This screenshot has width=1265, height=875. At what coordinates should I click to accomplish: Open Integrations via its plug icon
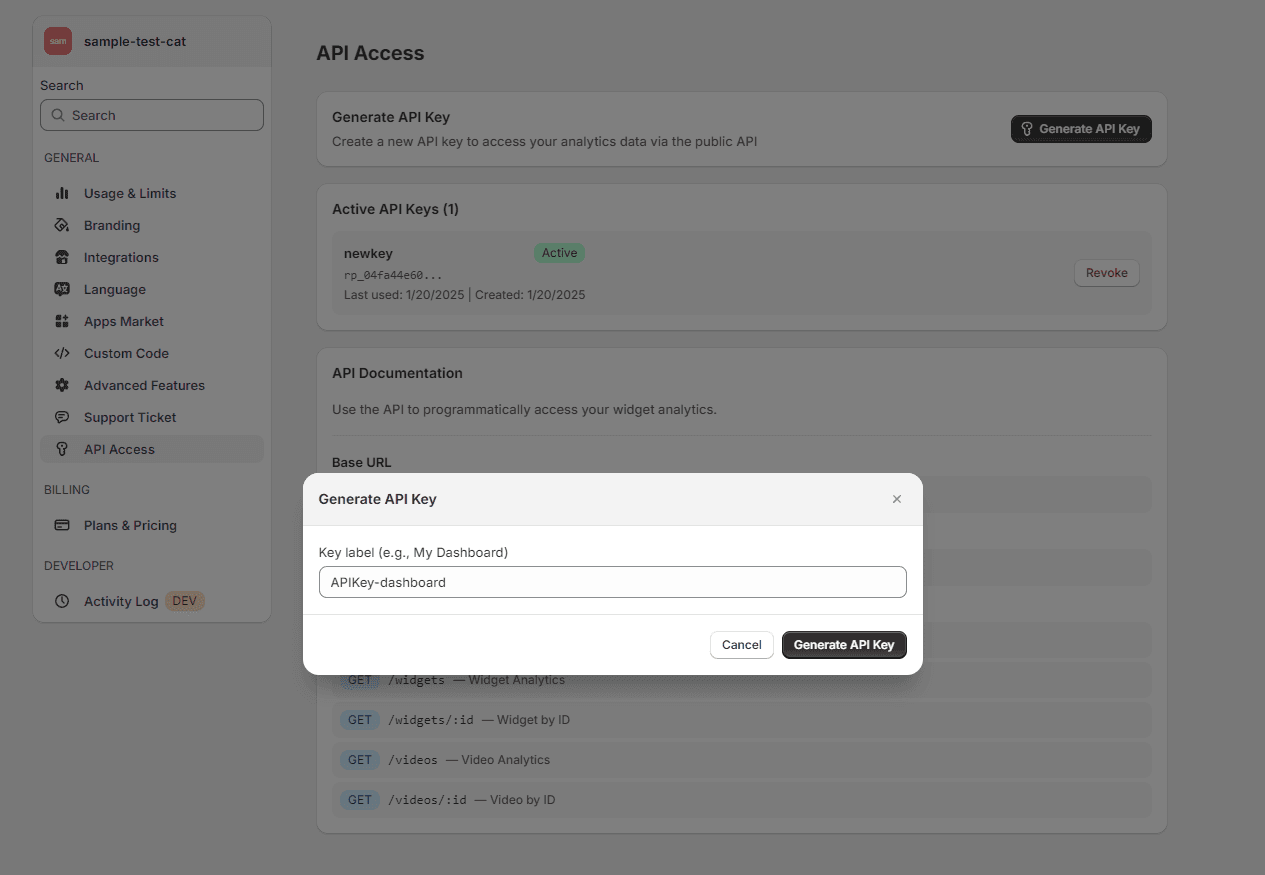click(62, 257)
